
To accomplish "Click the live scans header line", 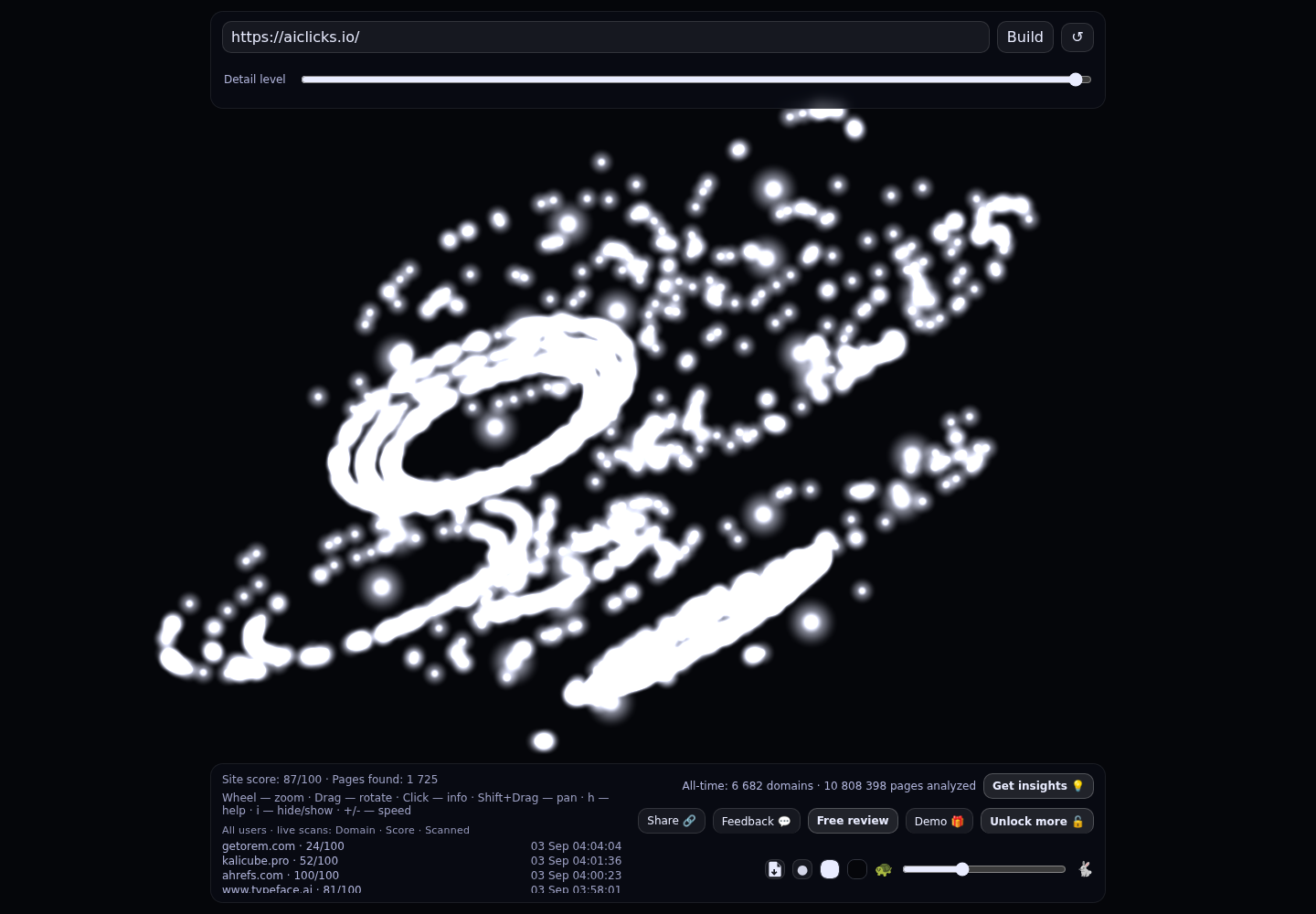I will (345, 830).
